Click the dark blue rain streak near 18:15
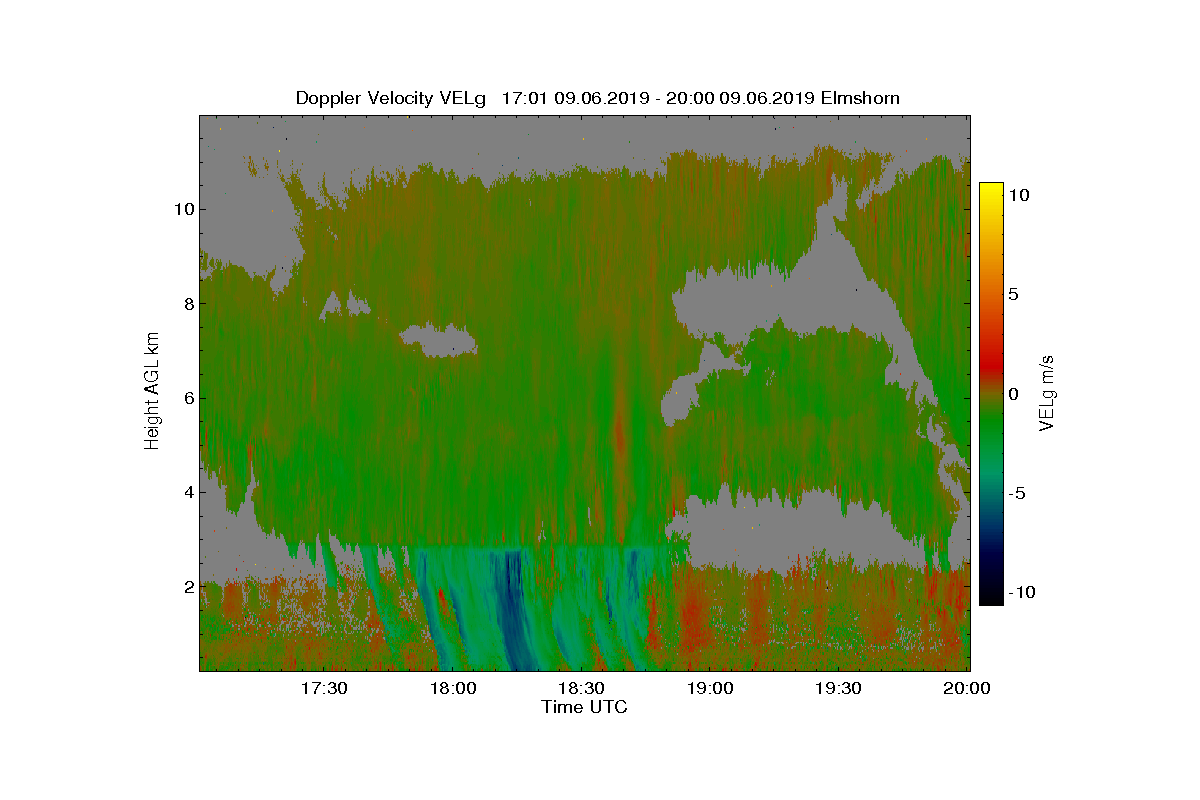Viewport: 1200px width, 800px height. coord(514,610)
